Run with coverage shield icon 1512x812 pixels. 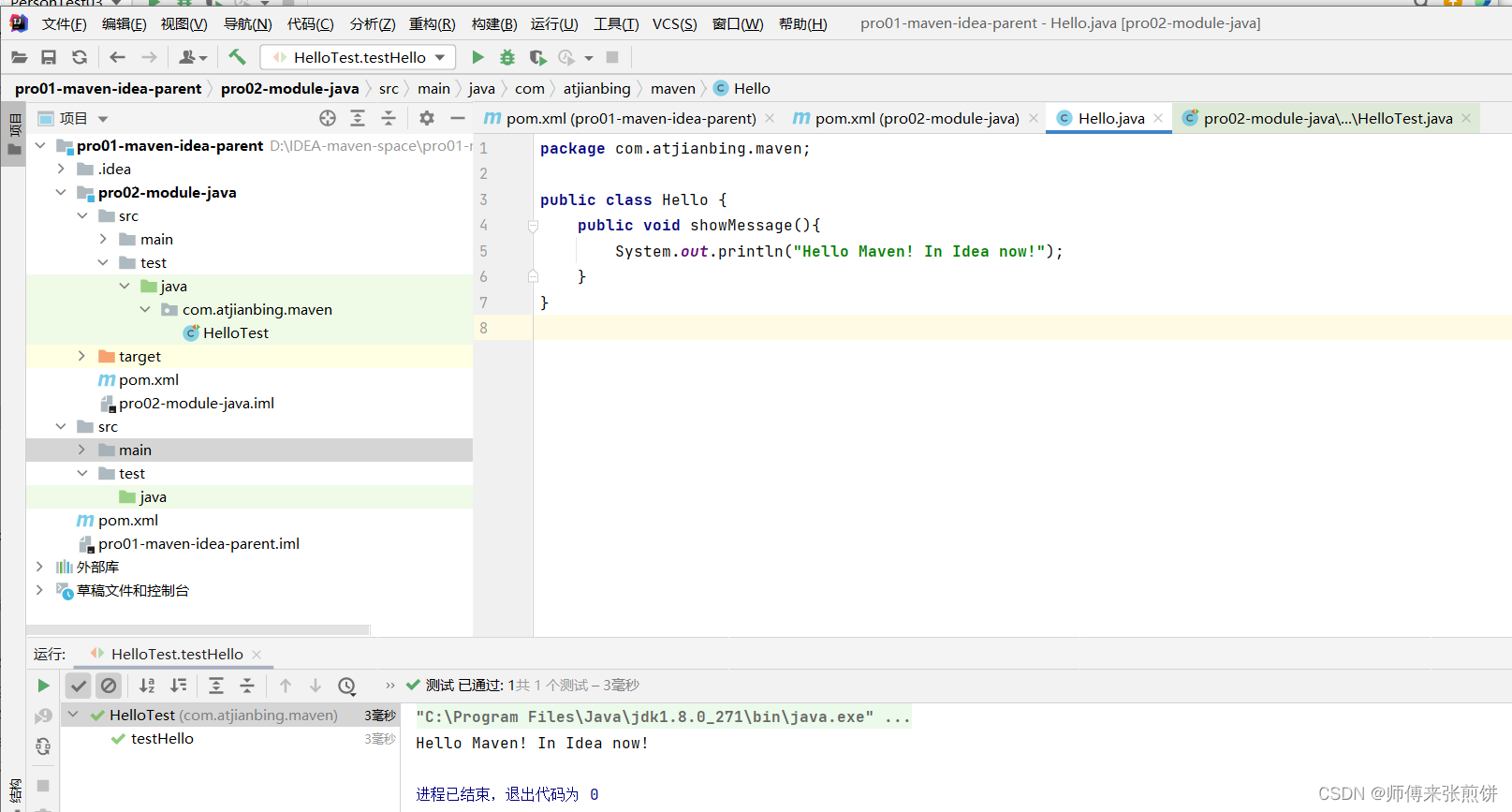coord(537,57)
